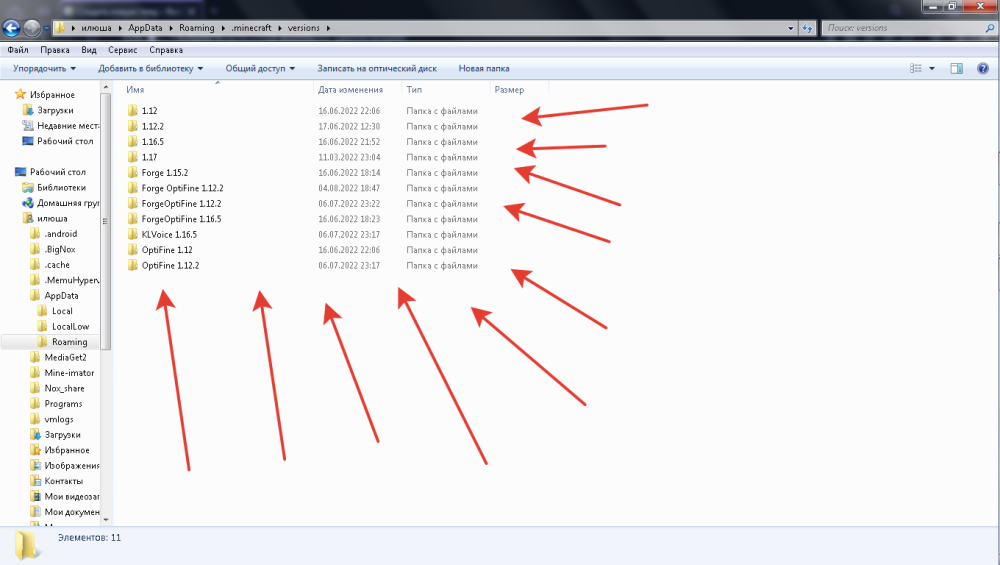1000x565 pixels.
Task: Select LocalLow folder in tree
Action: tap(70, 327)
